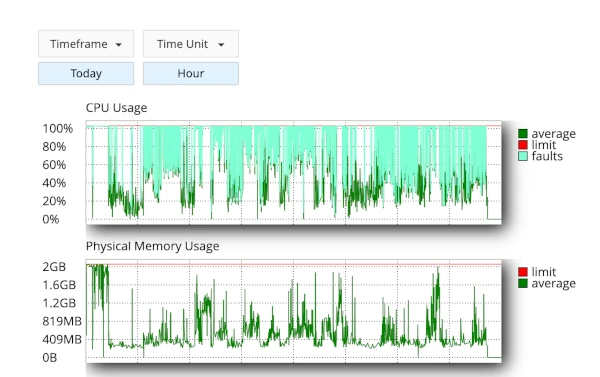
Task: Click the average text in CPU legend
Action: (x=553, y=134)
